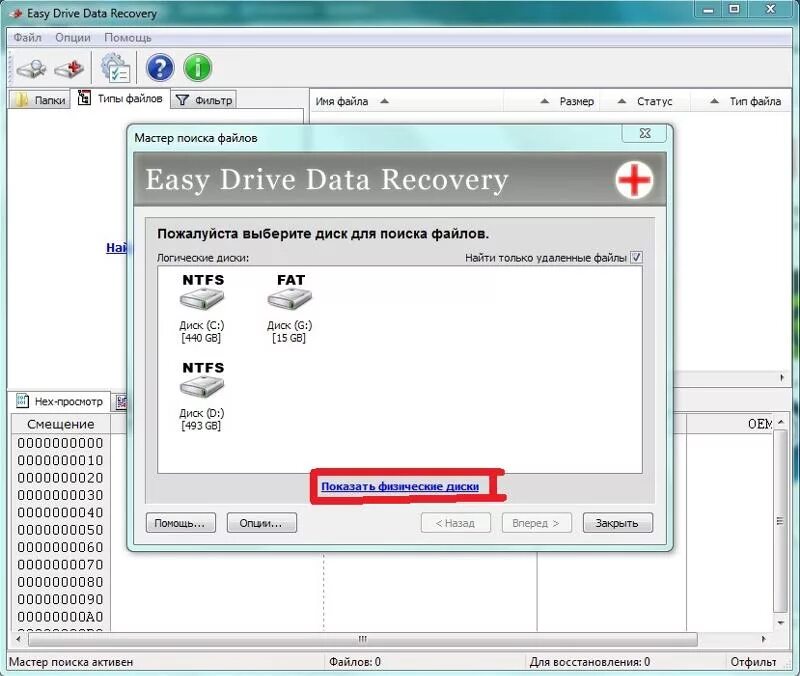The height and width of the screenshot is (676, 800).
Task: Click hex view vertical scrollbar down arrow
Action: pyautogui.click(x=781, y=622)
